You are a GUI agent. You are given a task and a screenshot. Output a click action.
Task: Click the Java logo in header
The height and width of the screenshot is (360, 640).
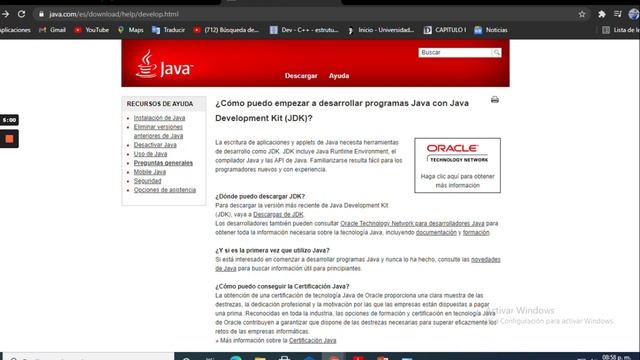164,64
